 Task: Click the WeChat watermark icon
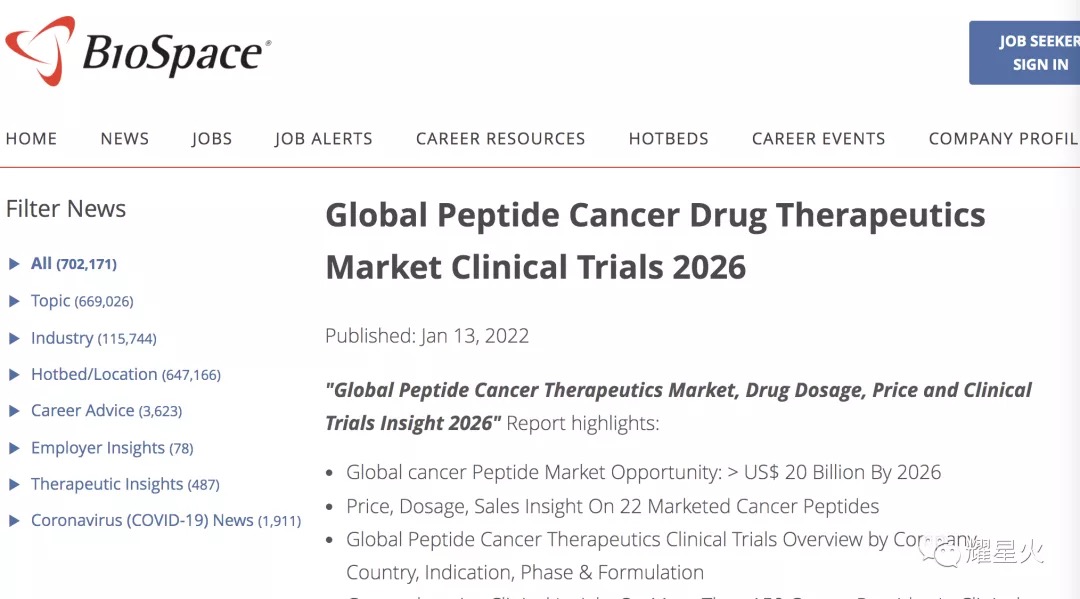click(941, 552)
